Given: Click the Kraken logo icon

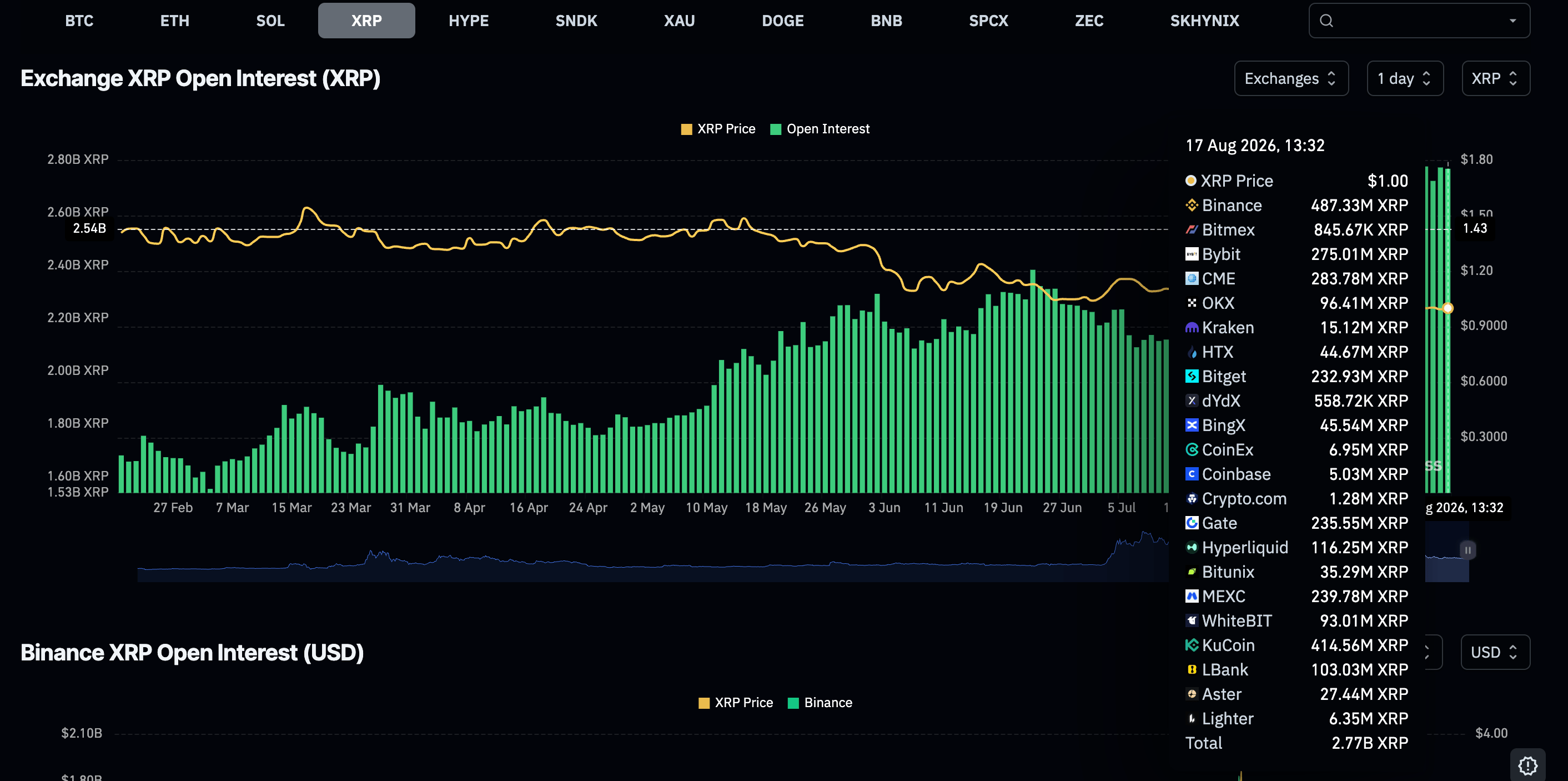Looking at the screenshot, I should coord(1192,328).
